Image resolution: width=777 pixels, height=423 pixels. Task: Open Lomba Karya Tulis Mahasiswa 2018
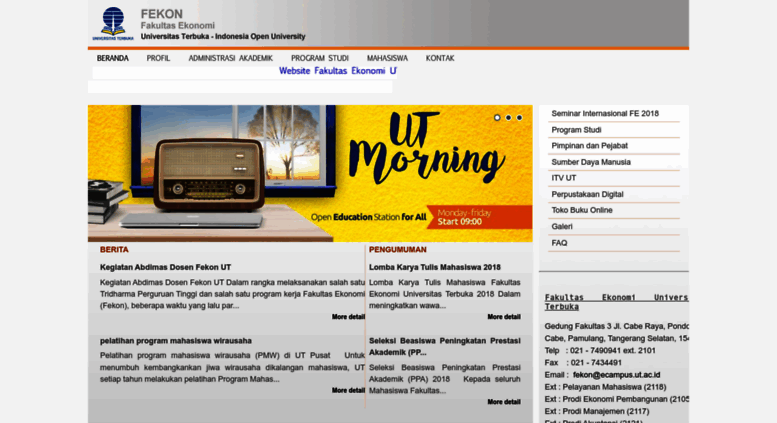pos(435,267)
